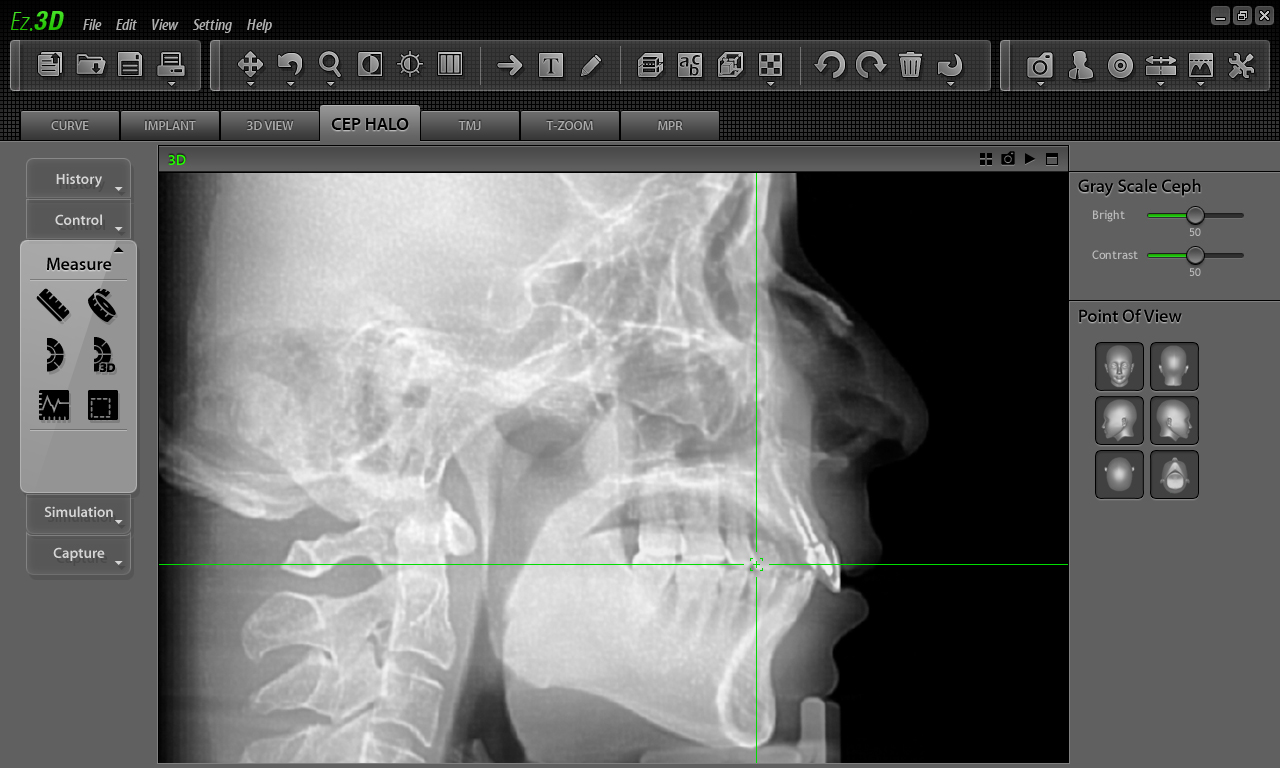Expand the Capture panel
This screenshot has height=768, width=1280.
tap(78, 553)
